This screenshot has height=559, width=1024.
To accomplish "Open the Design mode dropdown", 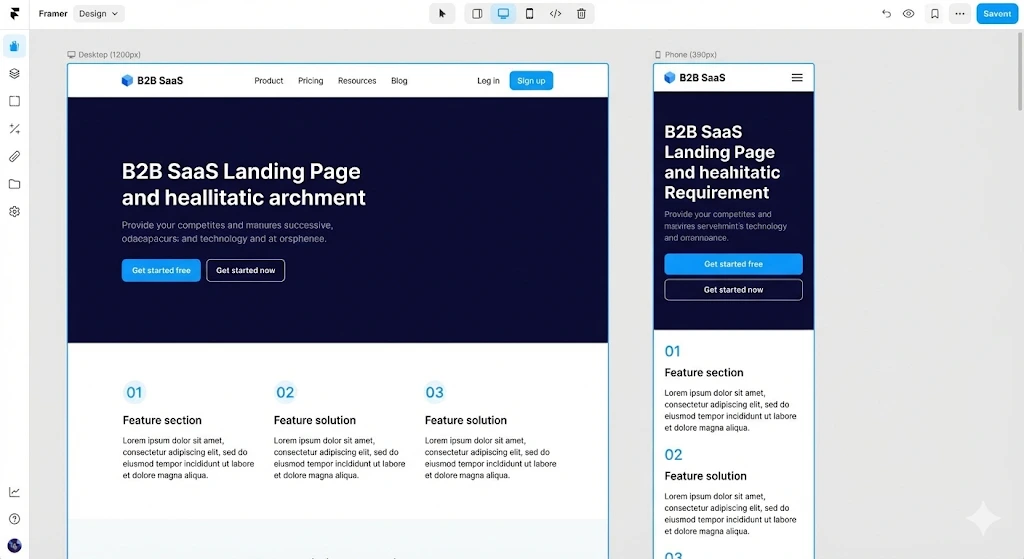I will [x=99, y=14].
